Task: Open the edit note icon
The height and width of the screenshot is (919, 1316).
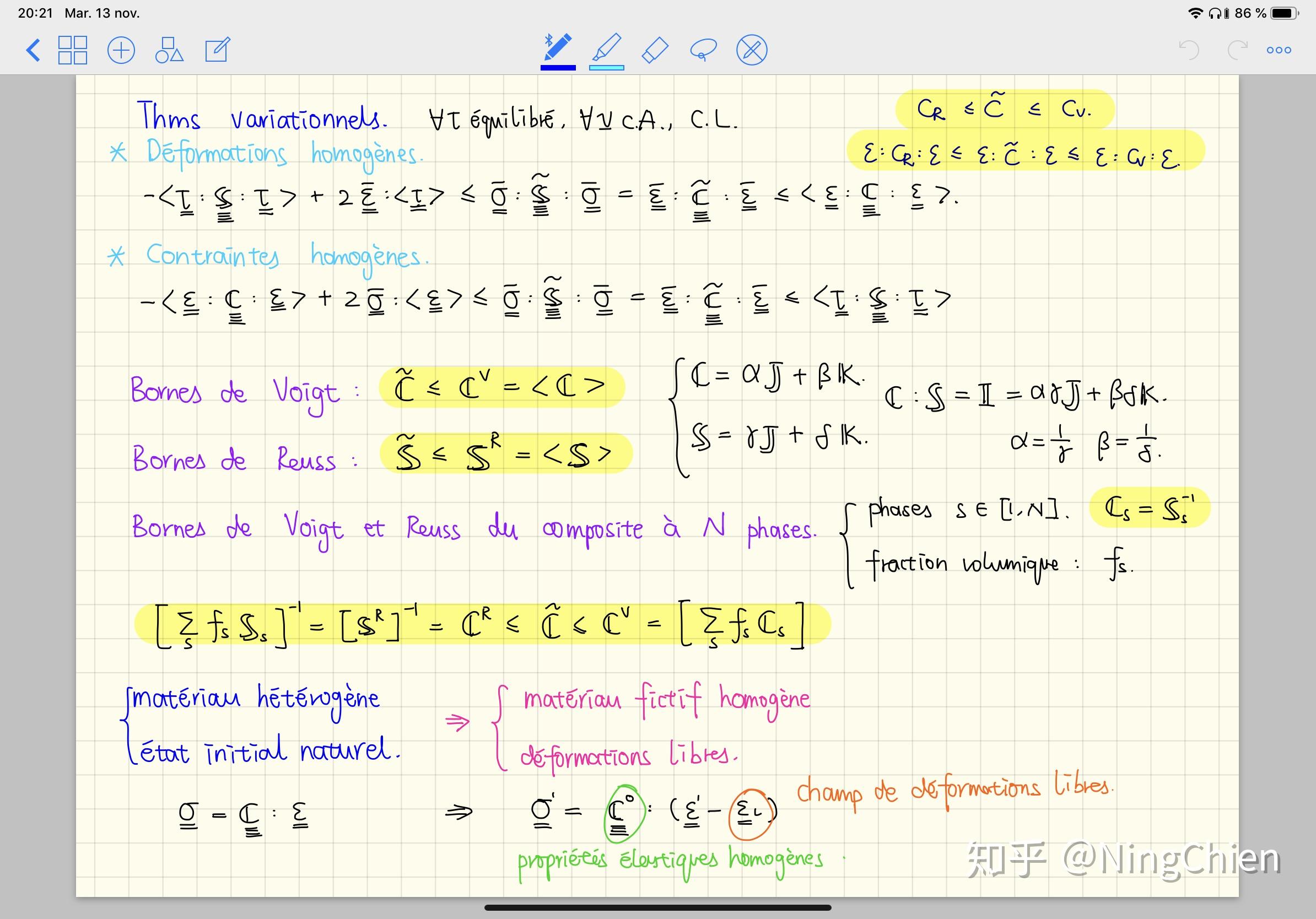Action: [x=218, y=49]
